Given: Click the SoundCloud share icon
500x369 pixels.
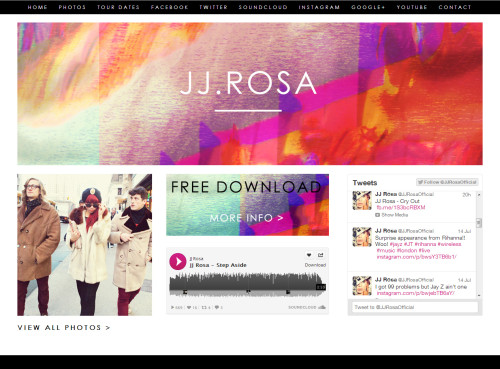Looking at the screenshot, I should tap(321, 255).
